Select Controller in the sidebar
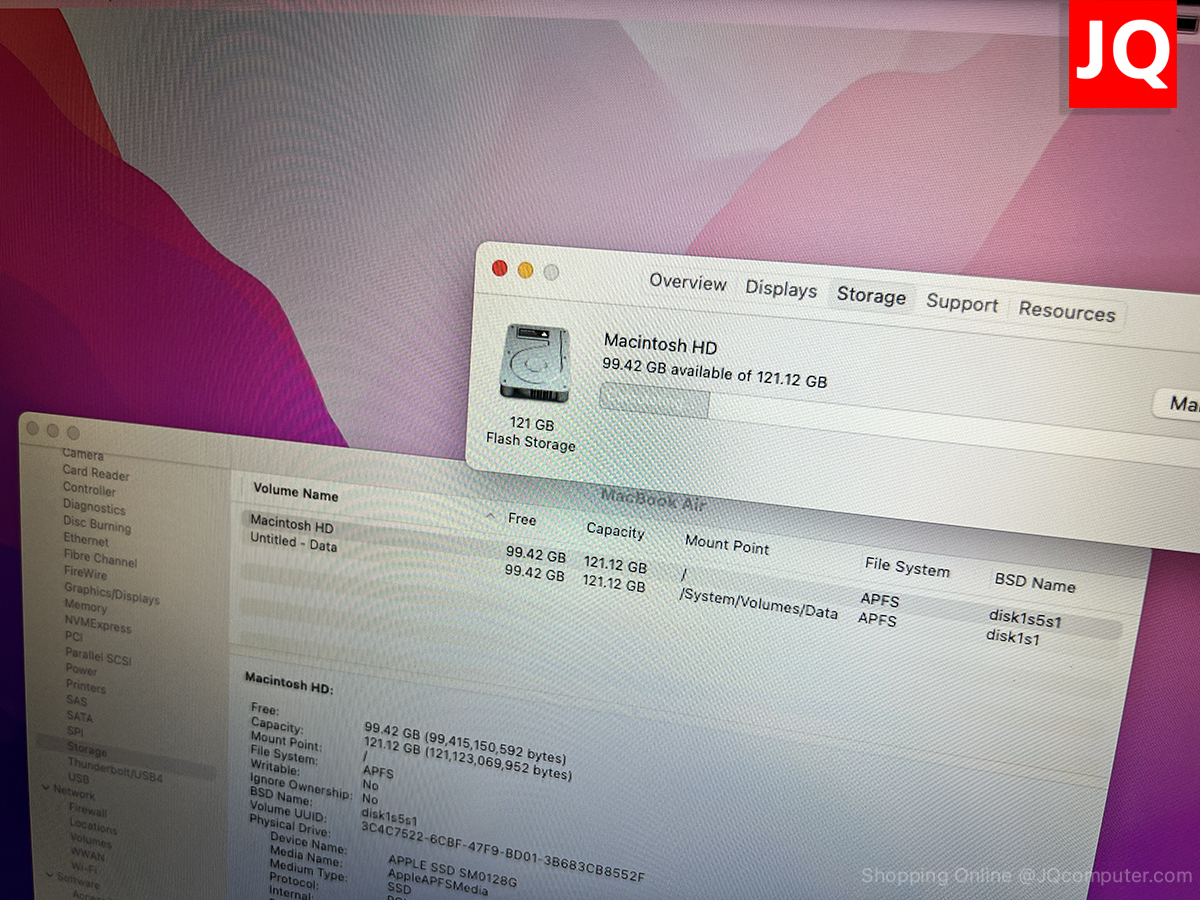This screenshot has height=900, width=1200. pos(89,490)
